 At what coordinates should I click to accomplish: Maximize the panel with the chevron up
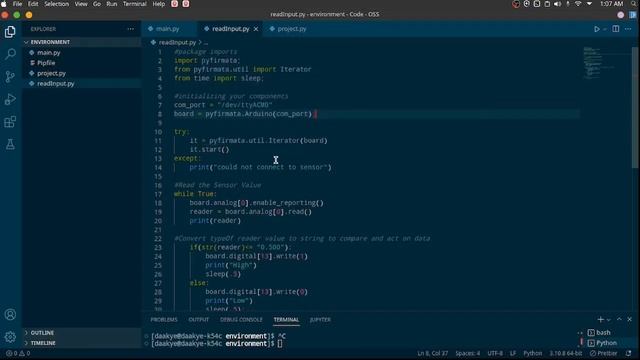pos(619,320)
